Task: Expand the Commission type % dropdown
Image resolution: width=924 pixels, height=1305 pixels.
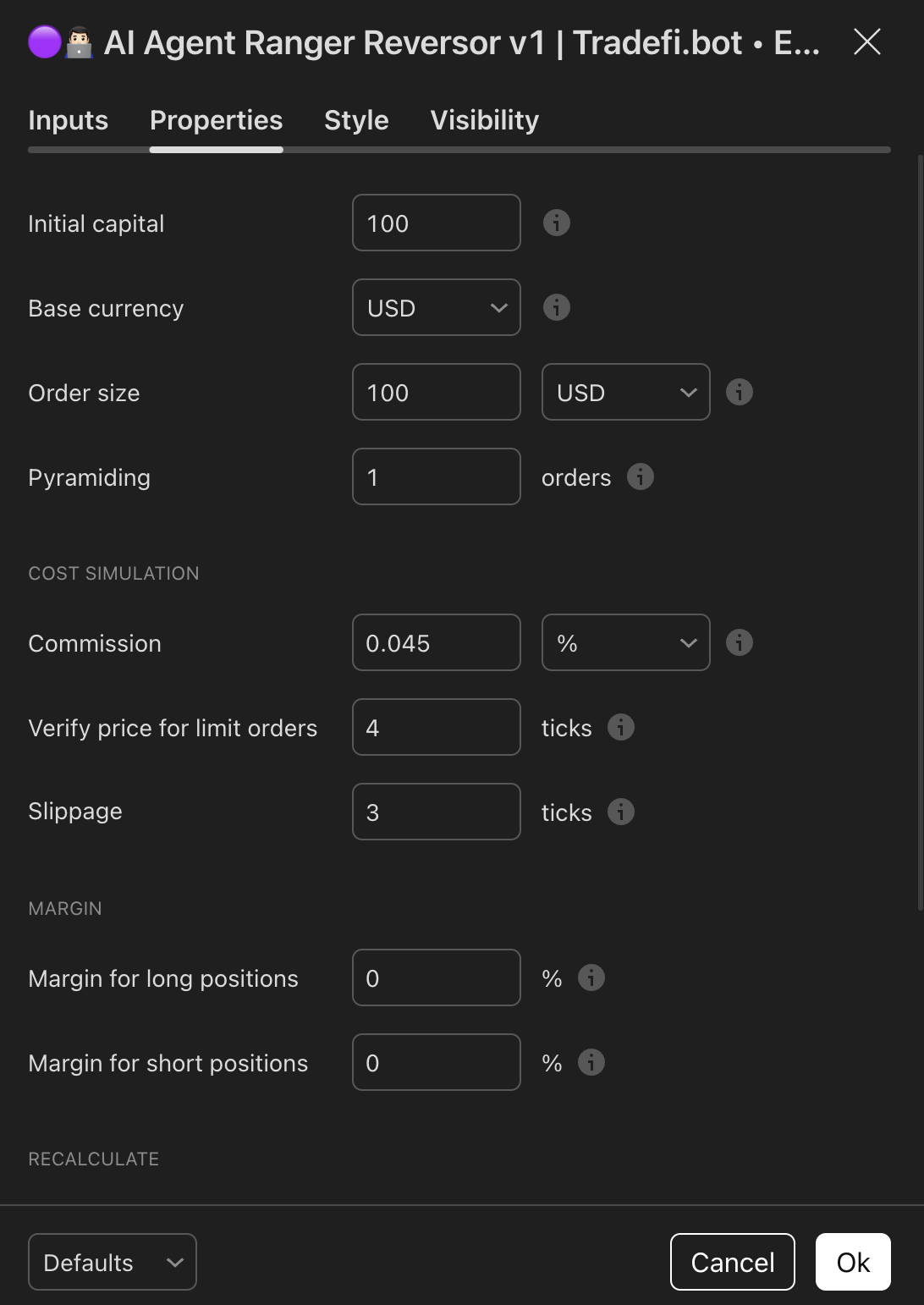Action: coord(625,642)
